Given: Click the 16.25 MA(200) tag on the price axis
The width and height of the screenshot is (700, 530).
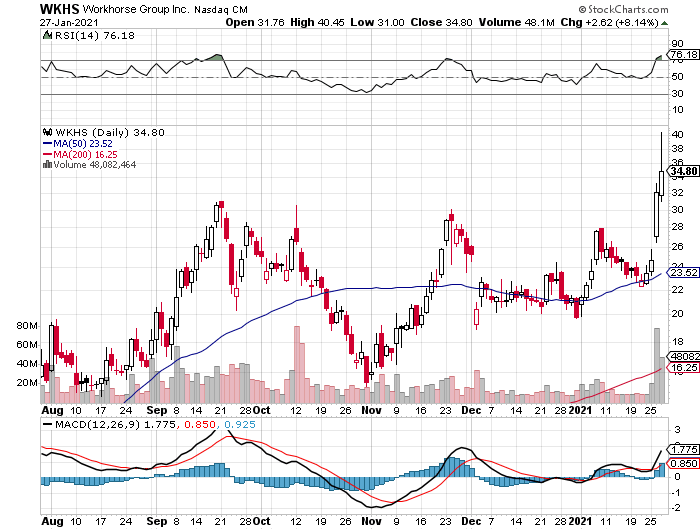Looking at the screenshot, I should point(683,367).
